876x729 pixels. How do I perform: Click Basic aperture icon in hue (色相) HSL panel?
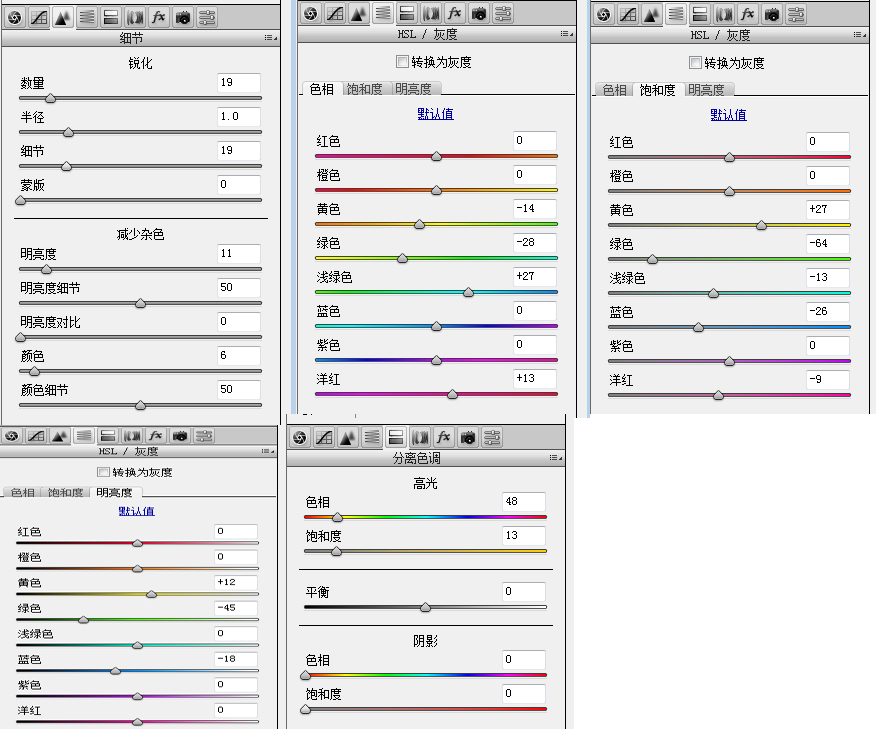click(x=311, y=14)
